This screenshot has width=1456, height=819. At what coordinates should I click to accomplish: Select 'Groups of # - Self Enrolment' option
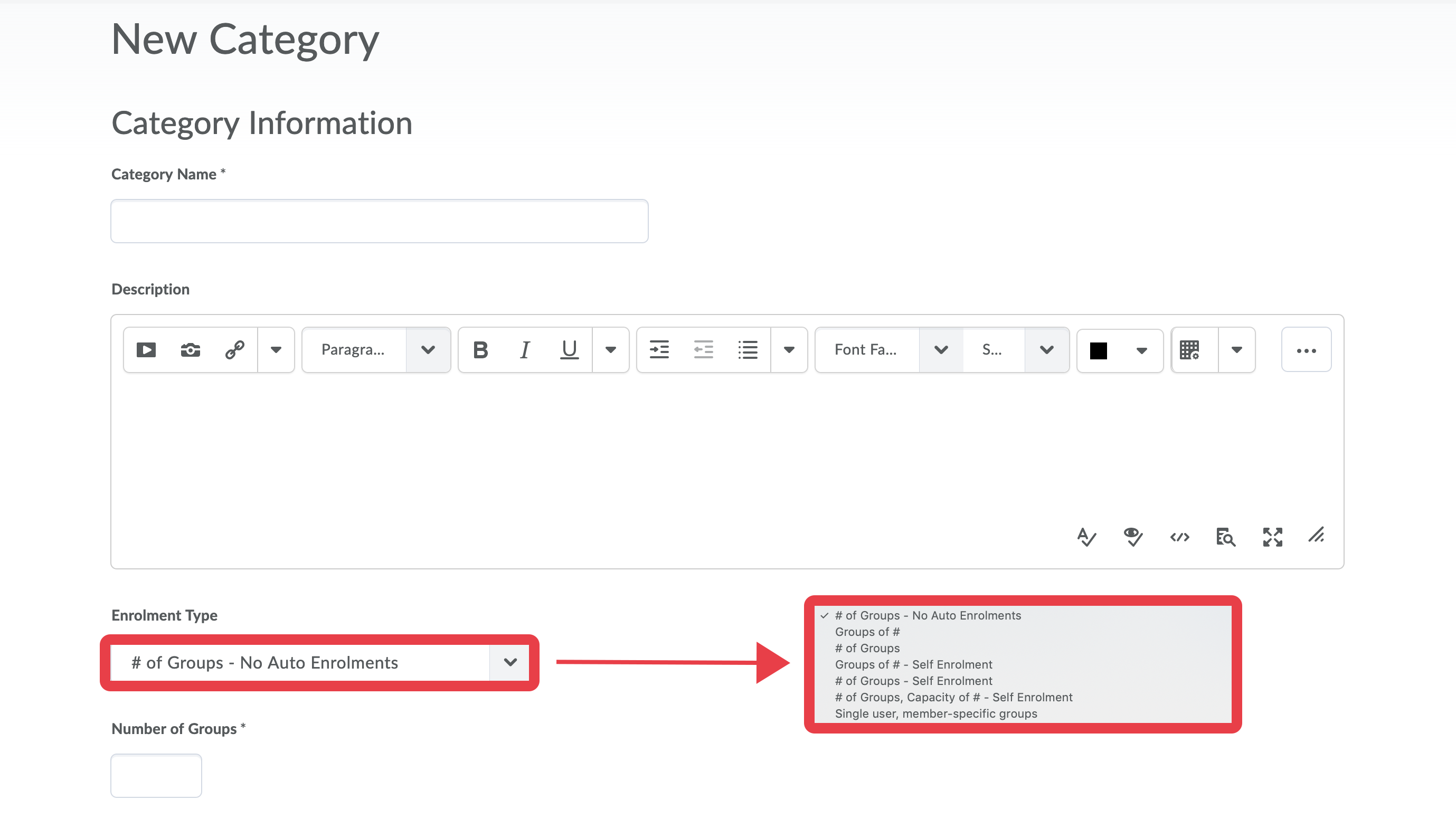click(x=913, y=664)
